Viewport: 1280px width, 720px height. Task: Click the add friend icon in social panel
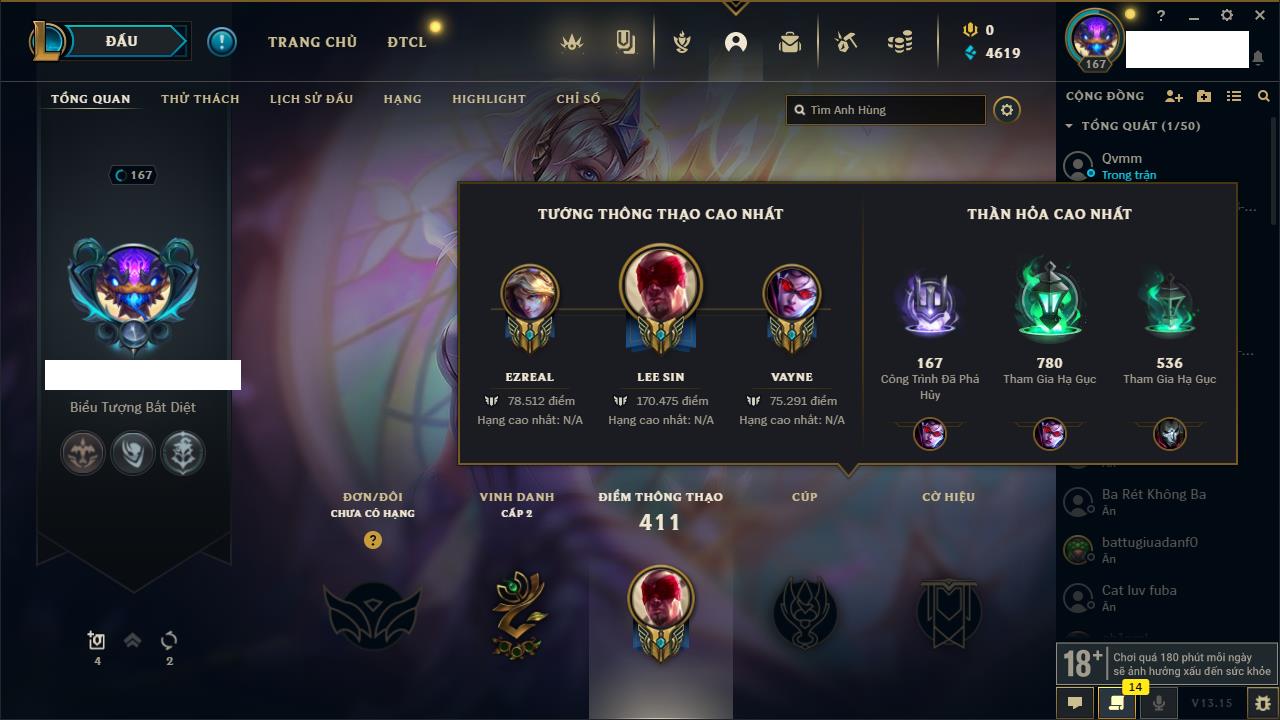click(1174, 96)
